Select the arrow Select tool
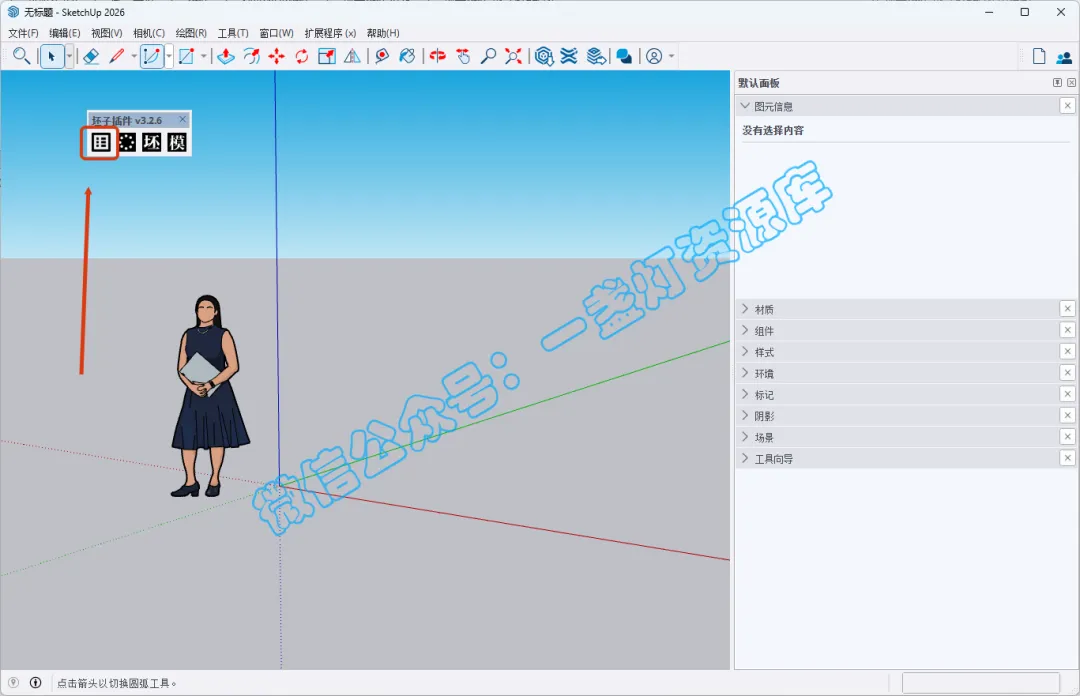 (x=52, y=57)
